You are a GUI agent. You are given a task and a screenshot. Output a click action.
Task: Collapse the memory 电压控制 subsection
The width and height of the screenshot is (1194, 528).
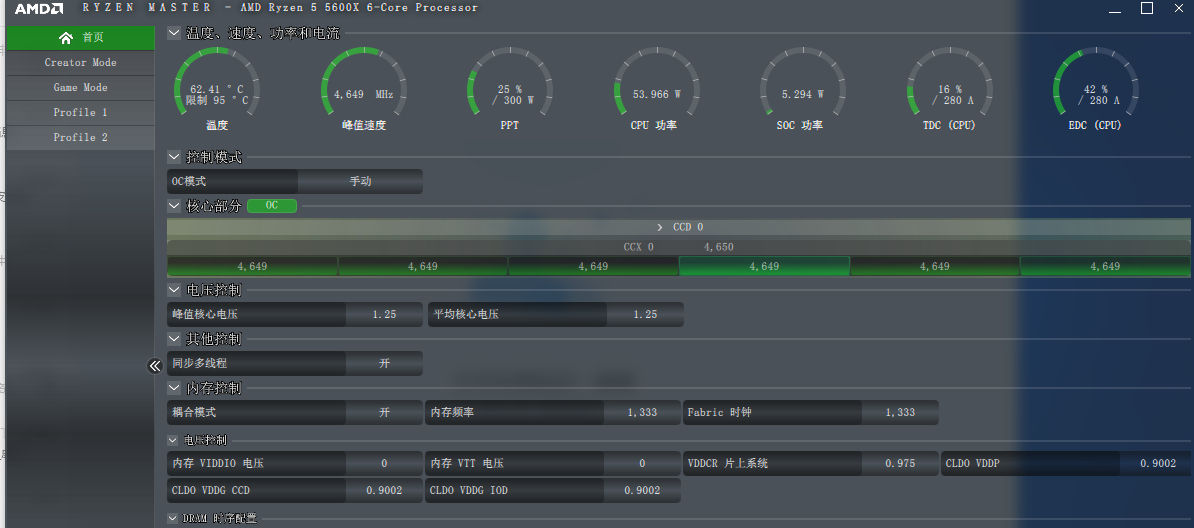[x=173, y=440]
